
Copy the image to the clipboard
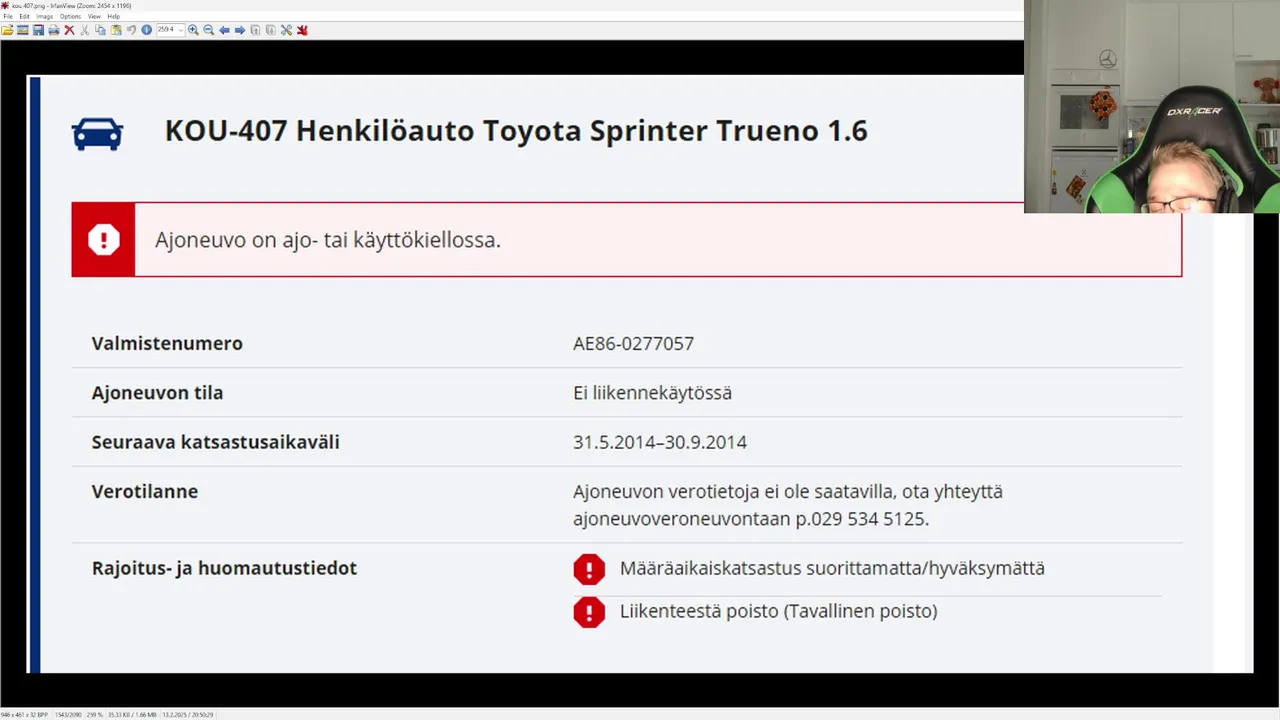pyautogui.click(x=100, y=30)
